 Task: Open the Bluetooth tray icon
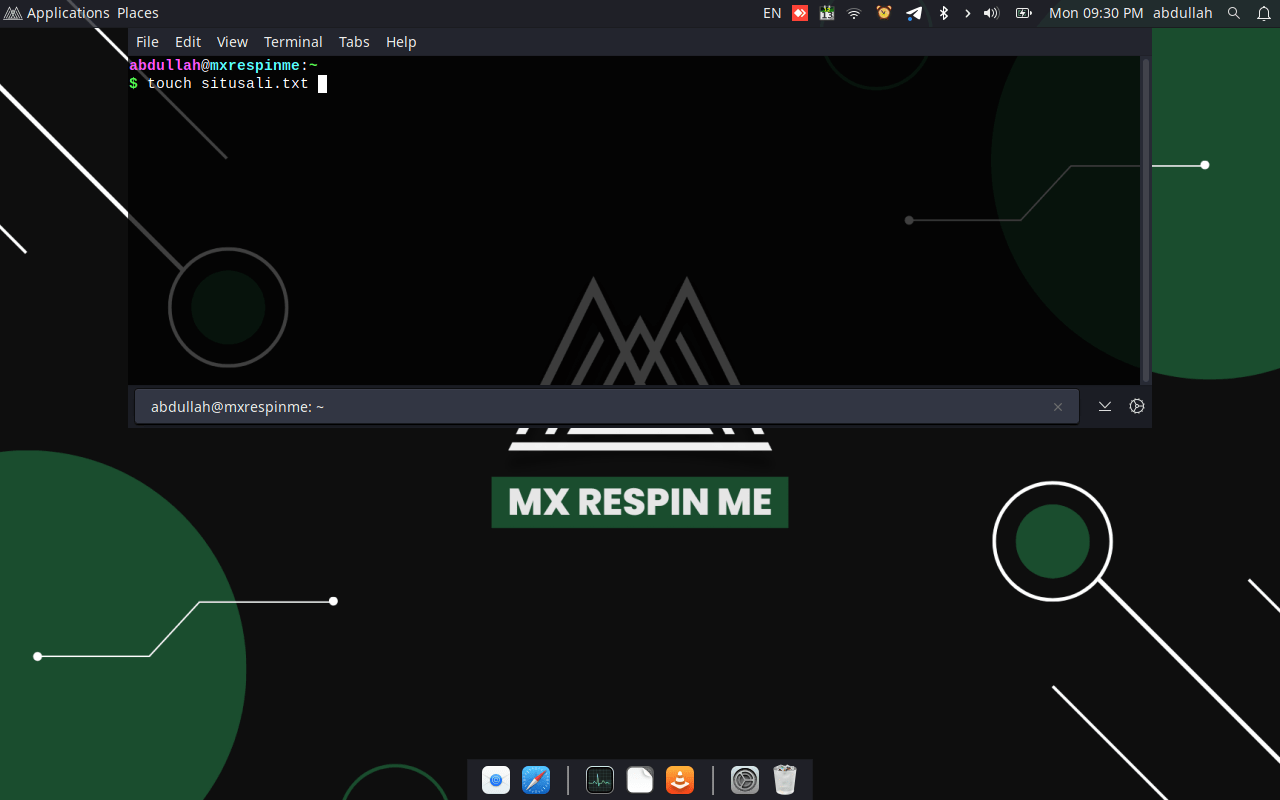[943, 13]
